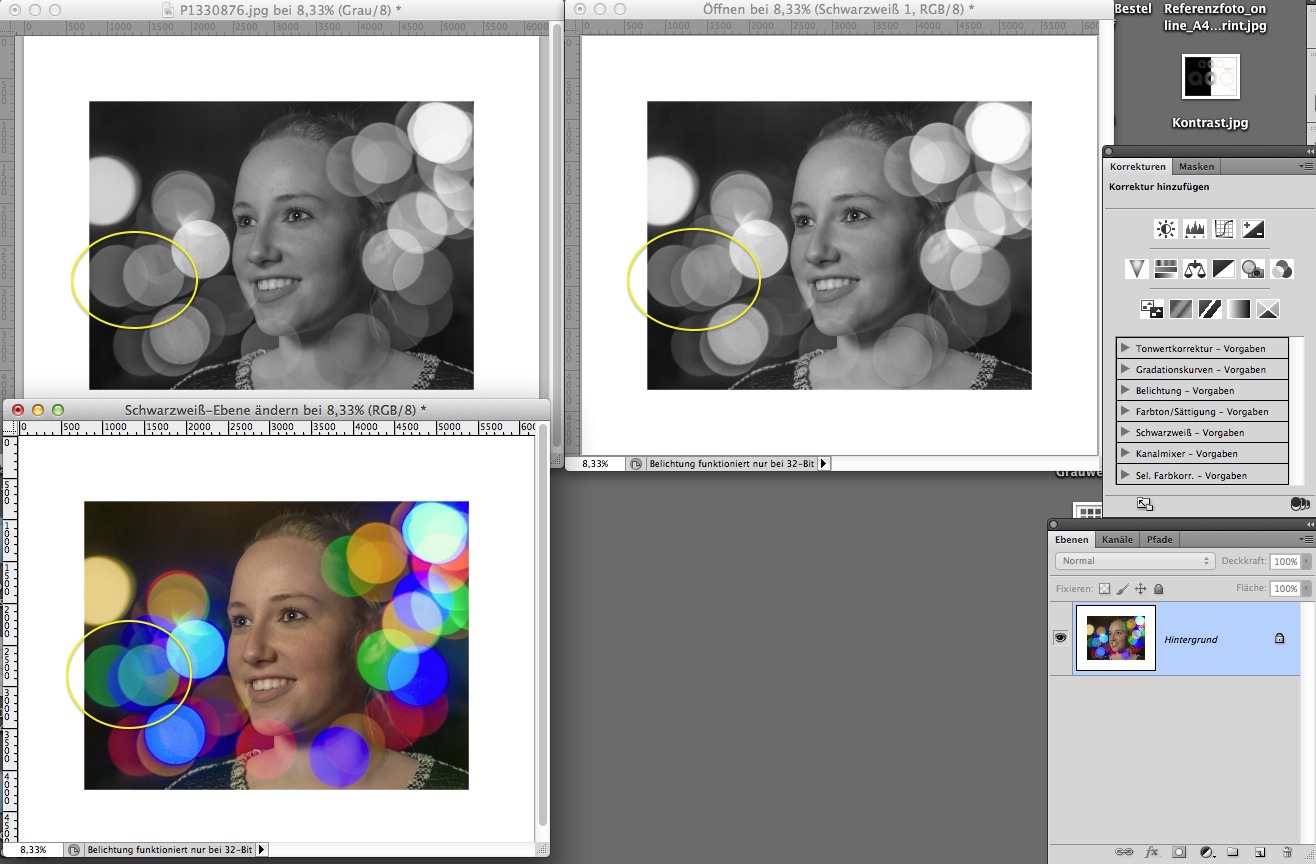Image resolution: width=1316 pixels, height=864 pixels.
Task: Click the status bar icon next to 8,33% in the Öffnen window
Action: [x=636, y=464]
